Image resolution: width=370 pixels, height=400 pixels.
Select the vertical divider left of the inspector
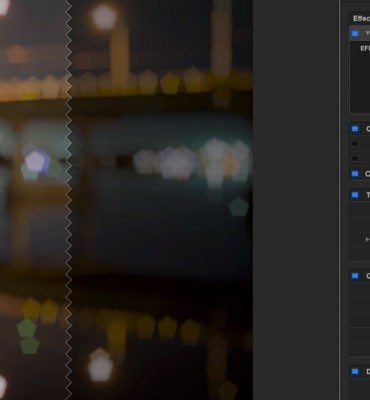click(340, 200)
